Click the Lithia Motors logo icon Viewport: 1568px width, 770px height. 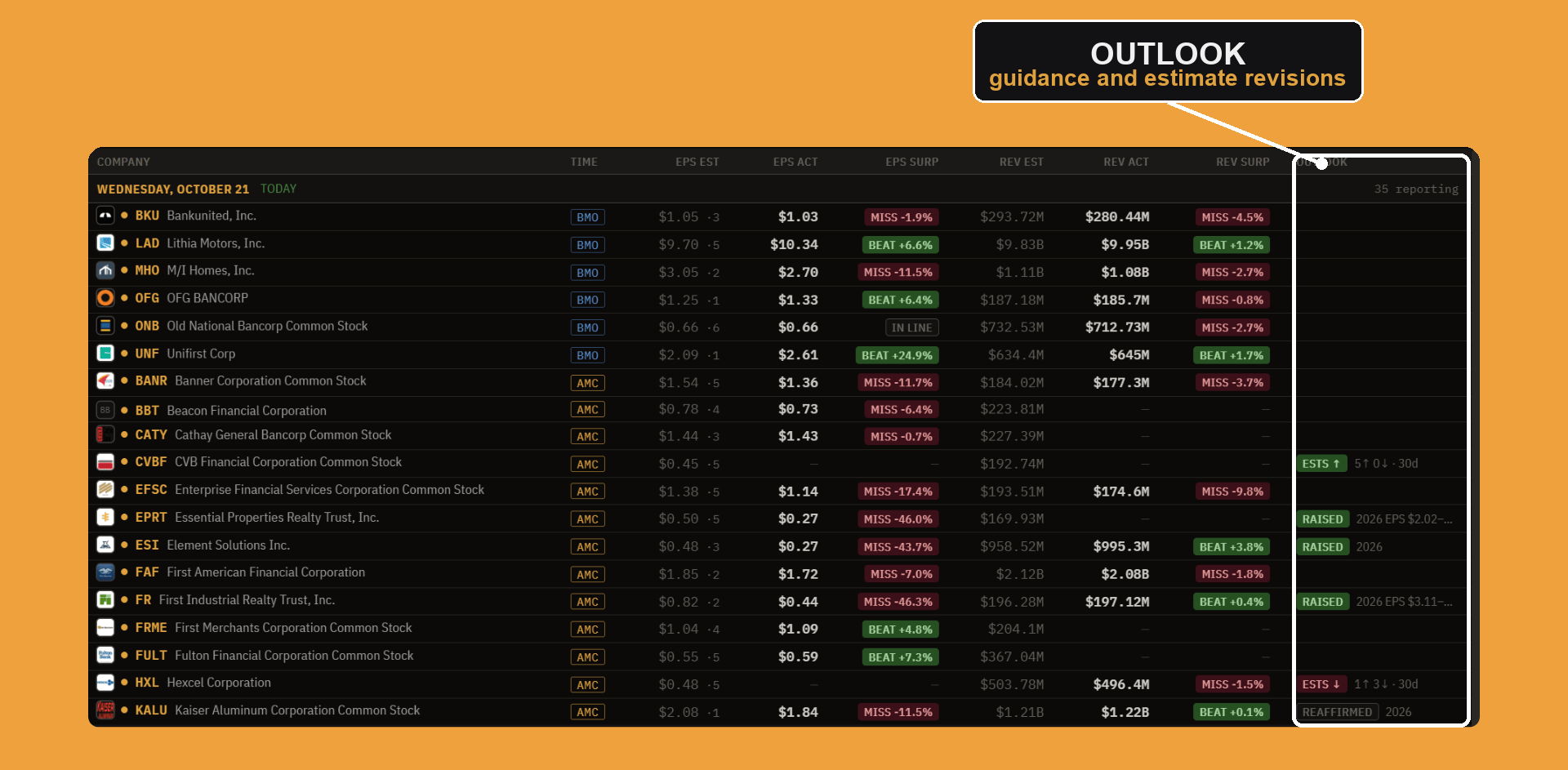pos(105,243)
